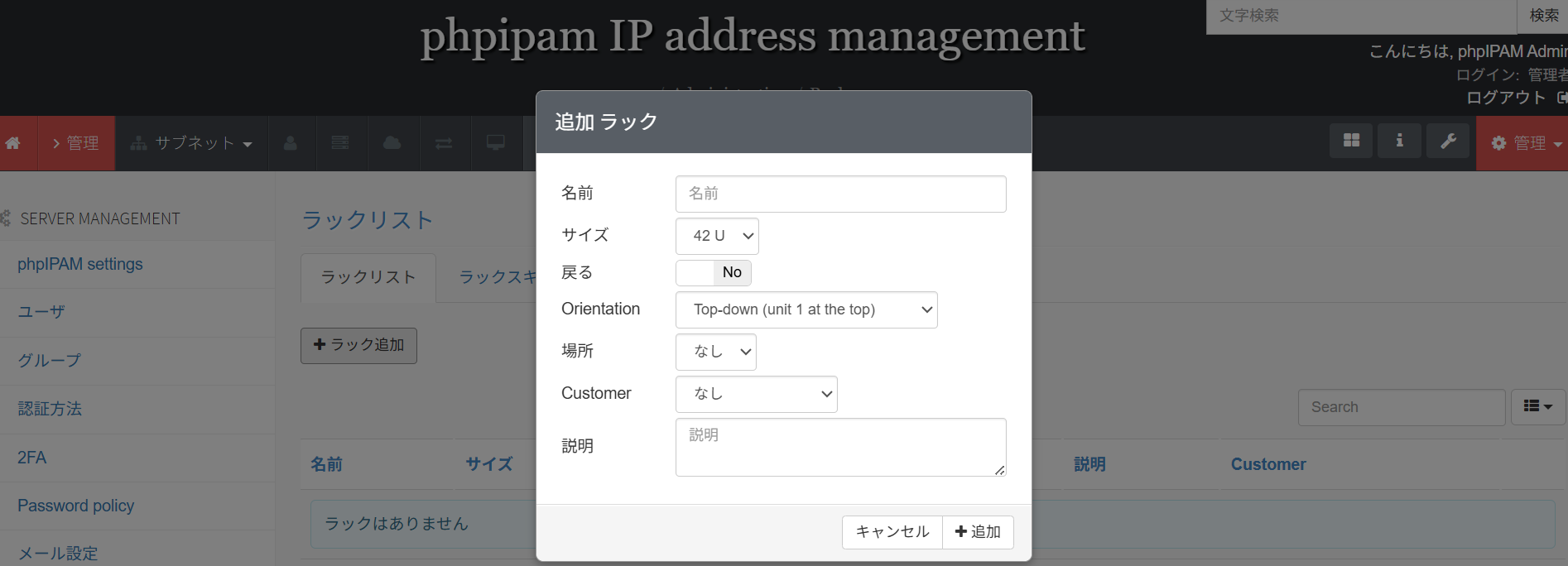The height and width of the screenshot is (566, 1568).
Task: Open the wrench tools icon
Action: (x=1448, y=141)
